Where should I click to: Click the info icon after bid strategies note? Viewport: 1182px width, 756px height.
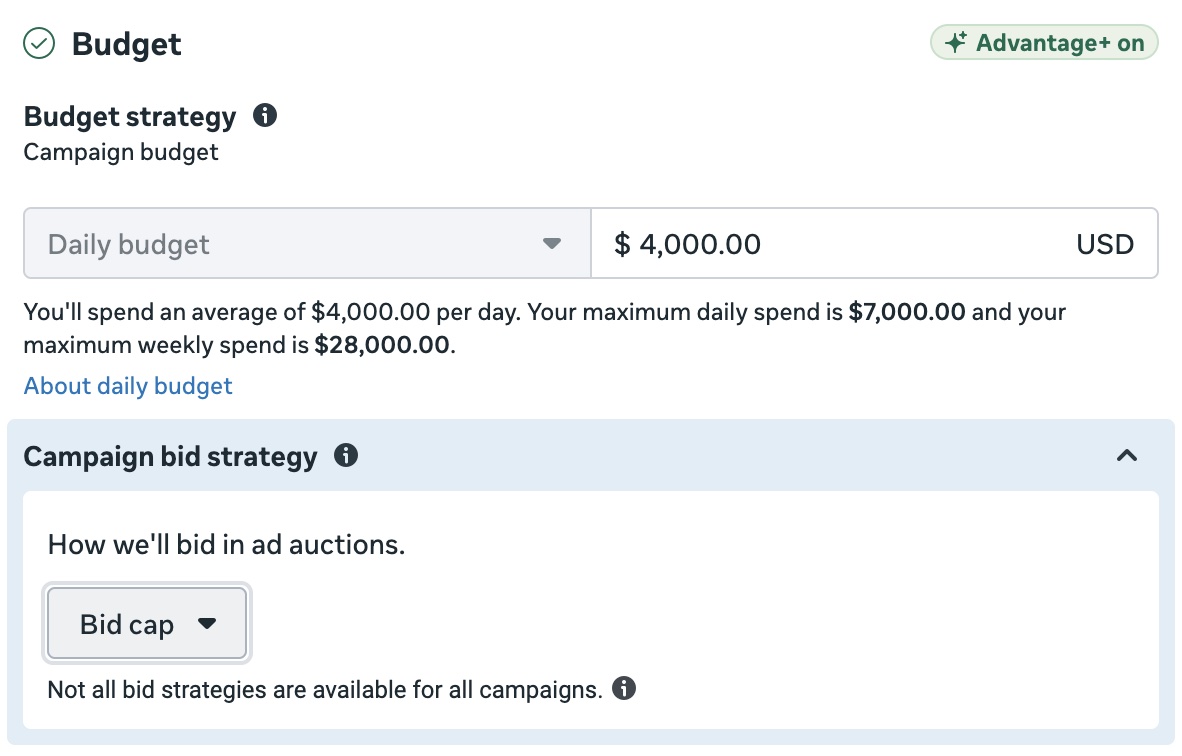[624, 688]
